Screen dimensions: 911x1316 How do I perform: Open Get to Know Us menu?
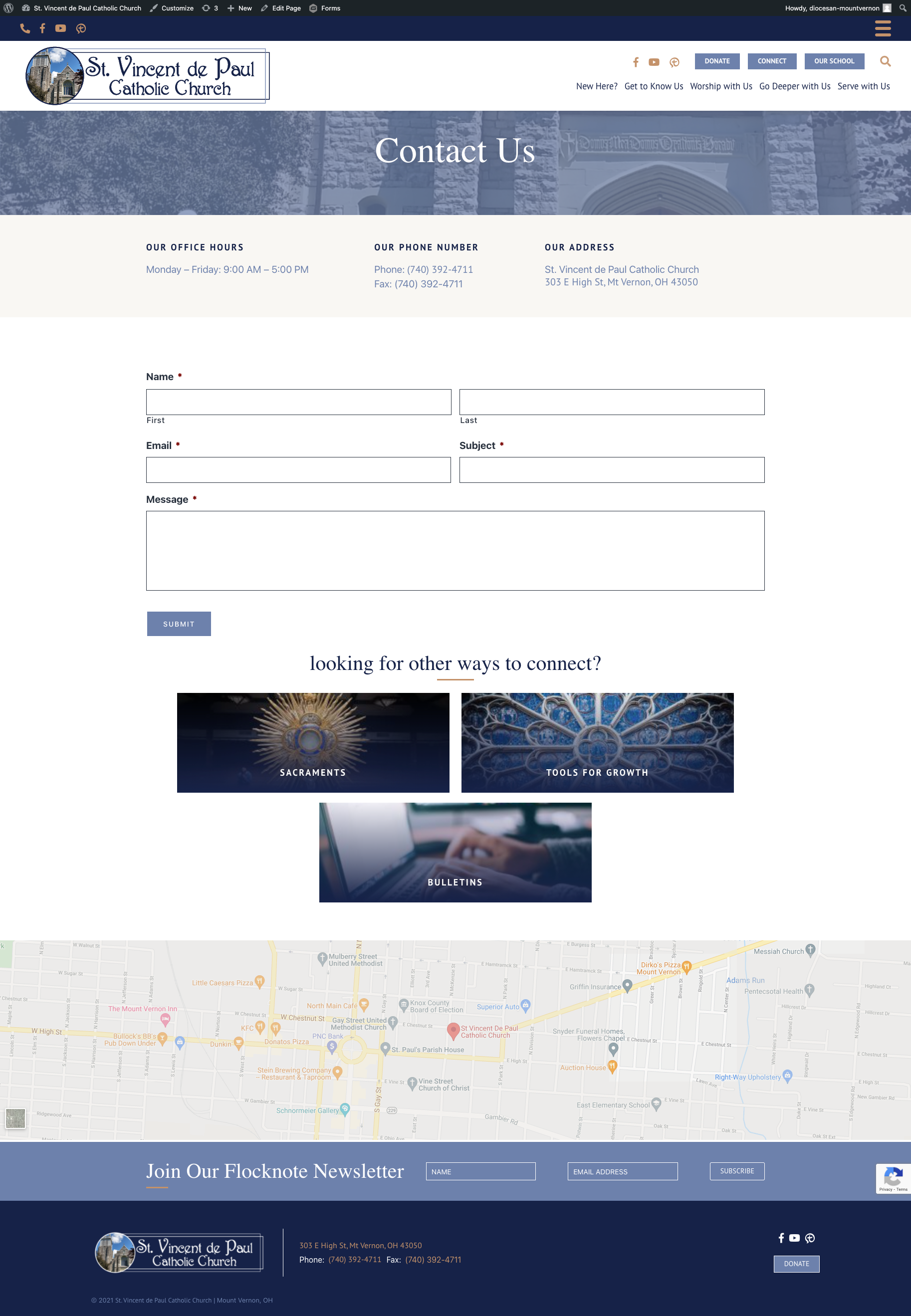(653, 86)
